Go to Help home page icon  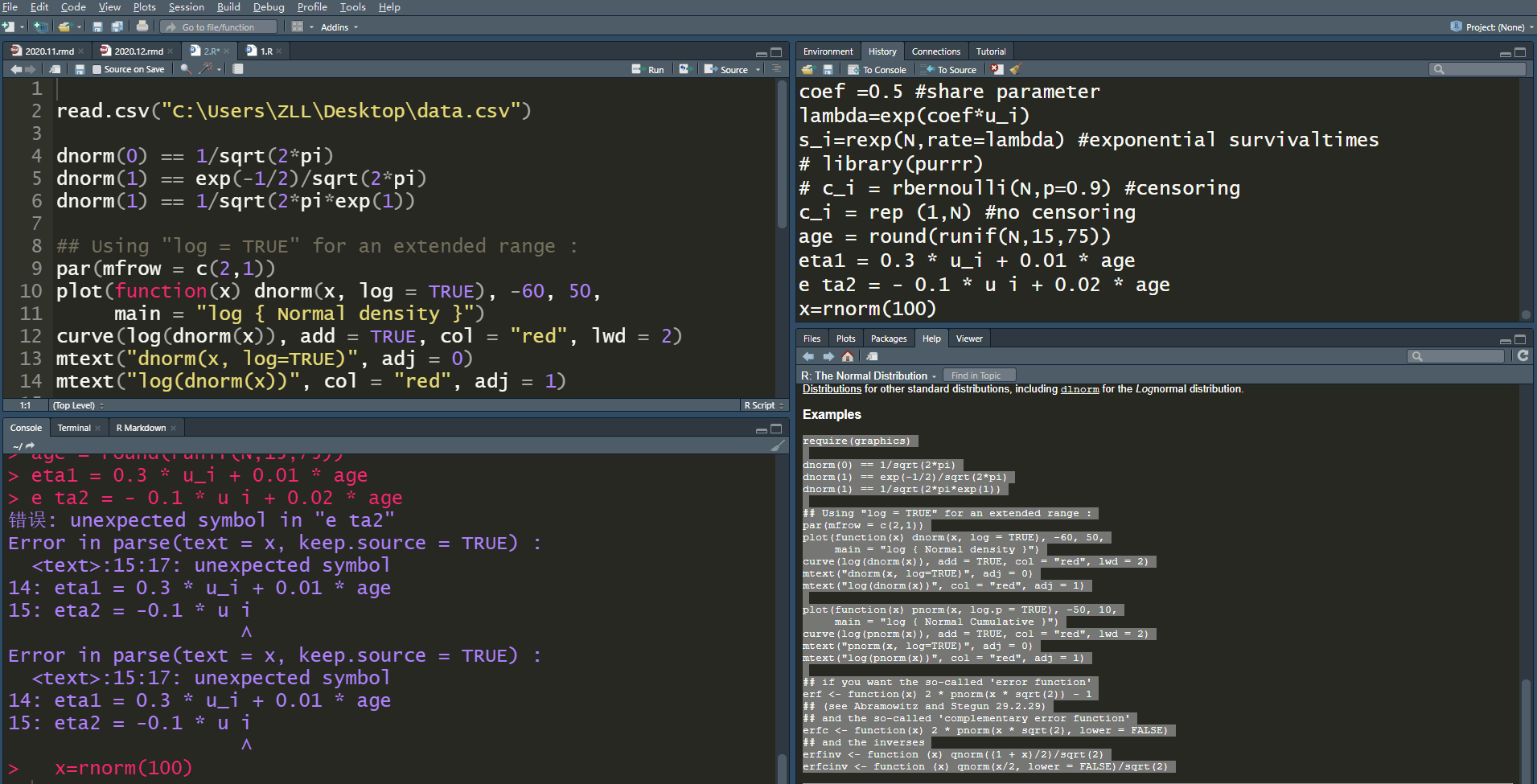[848, 356]
